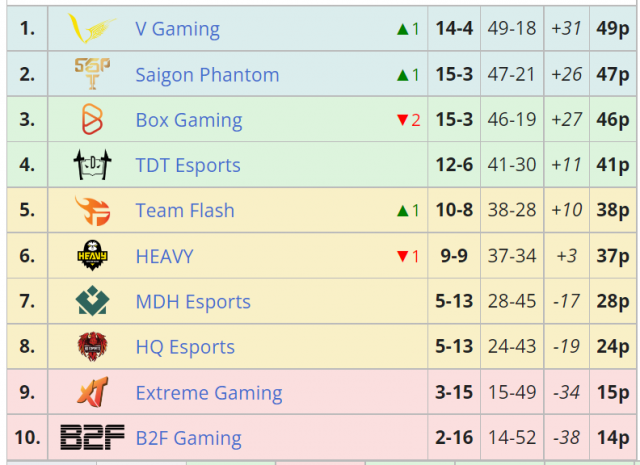This screenshot has width=640, height=465.
Task: Follow the Box Gaming link
Action: (x=188, y=120)
